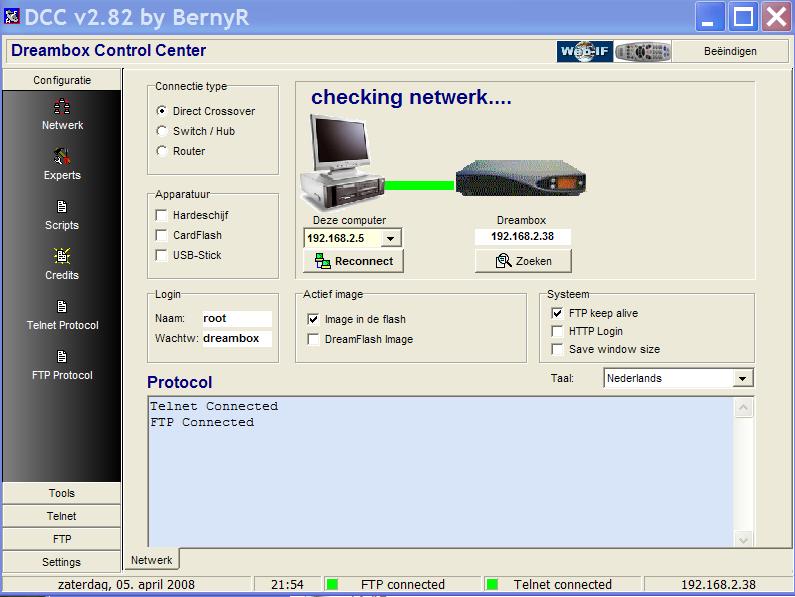Click the green FTP status indicator
The height and width of the screenshot is (597, 795).
(332, 584)
